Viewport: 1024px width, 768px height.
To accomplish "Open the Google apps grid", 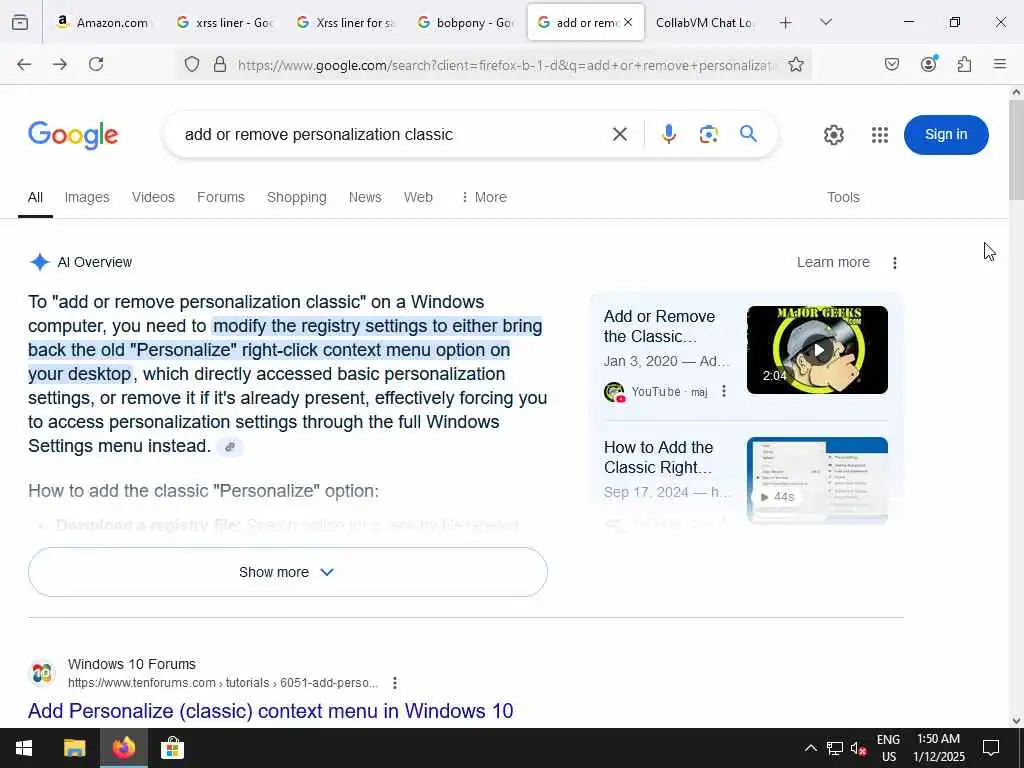I will click(880, 135).
